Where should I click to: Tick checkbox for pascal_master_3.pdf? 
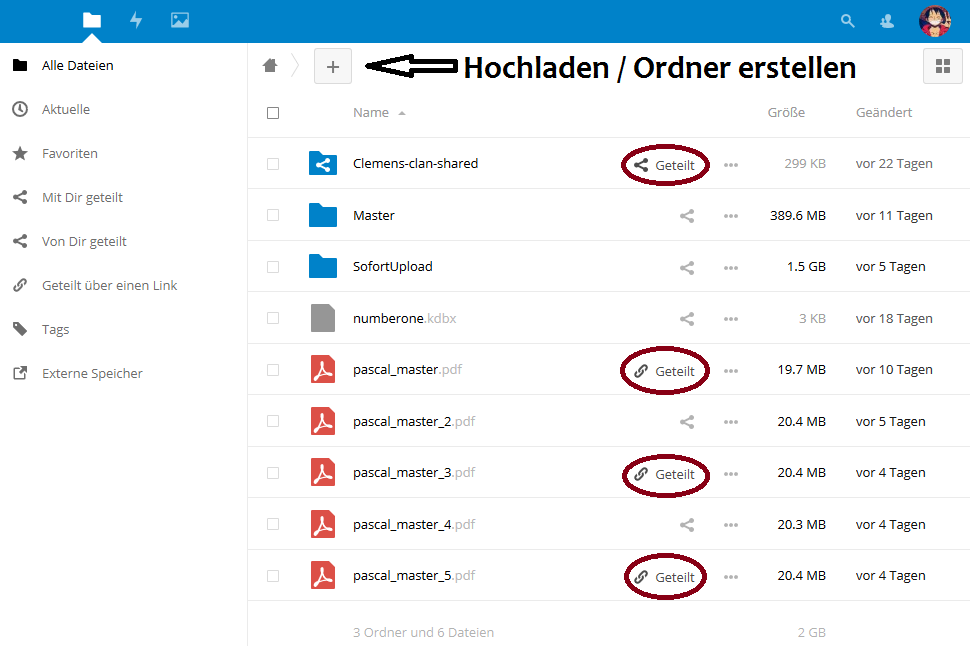[273, 473]
